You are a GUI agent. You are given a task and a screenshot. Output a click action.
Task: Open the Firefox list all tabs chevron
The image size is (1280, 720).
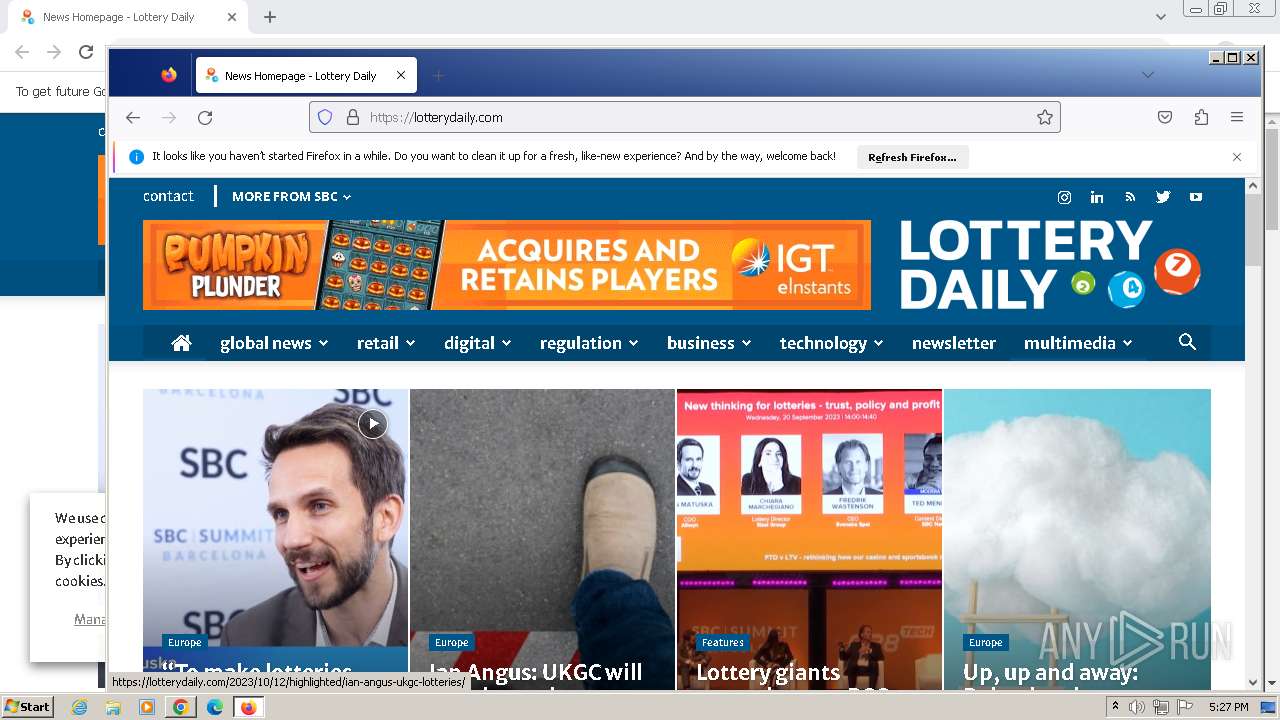[x=1148, y=75]
